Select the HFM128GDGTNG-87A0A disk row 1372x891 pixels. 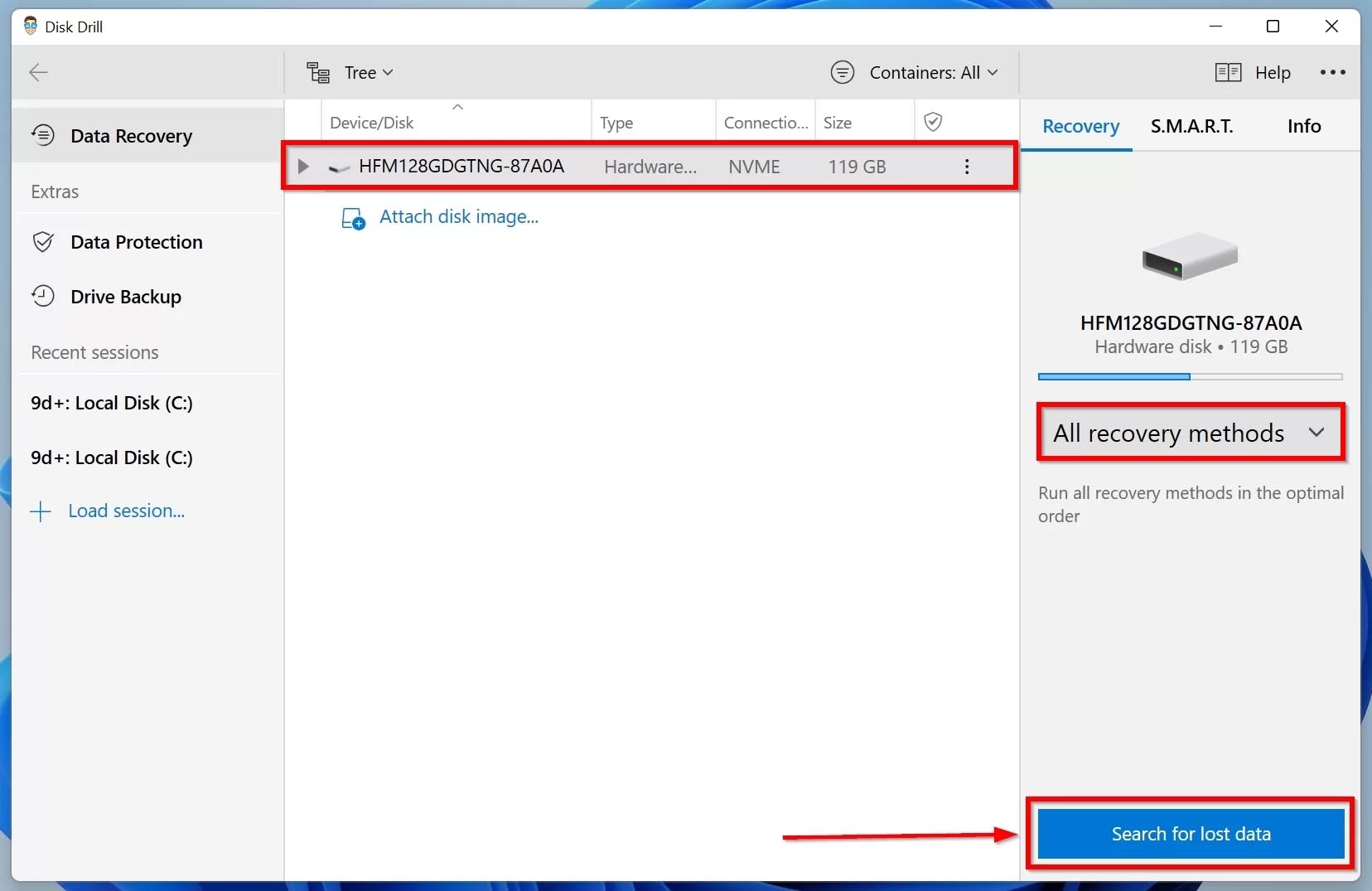click(x=650, y=167)
